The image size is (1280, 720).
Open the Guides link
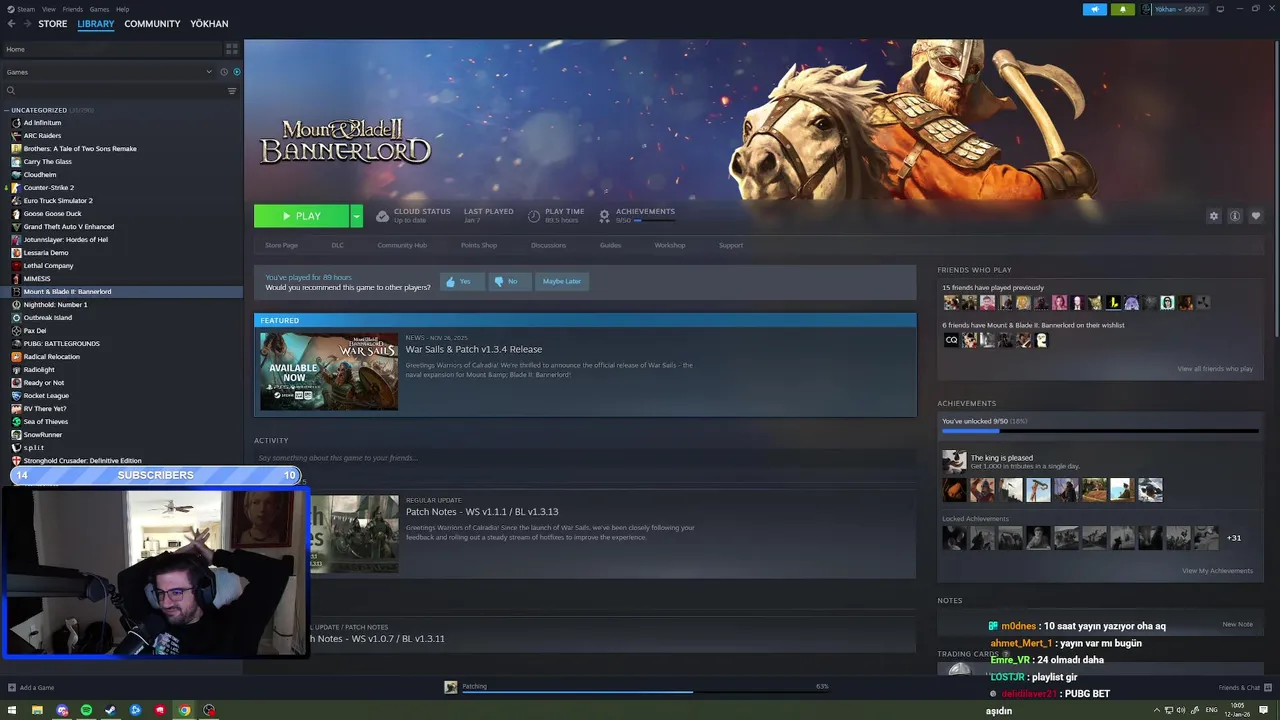click(610, 245)
